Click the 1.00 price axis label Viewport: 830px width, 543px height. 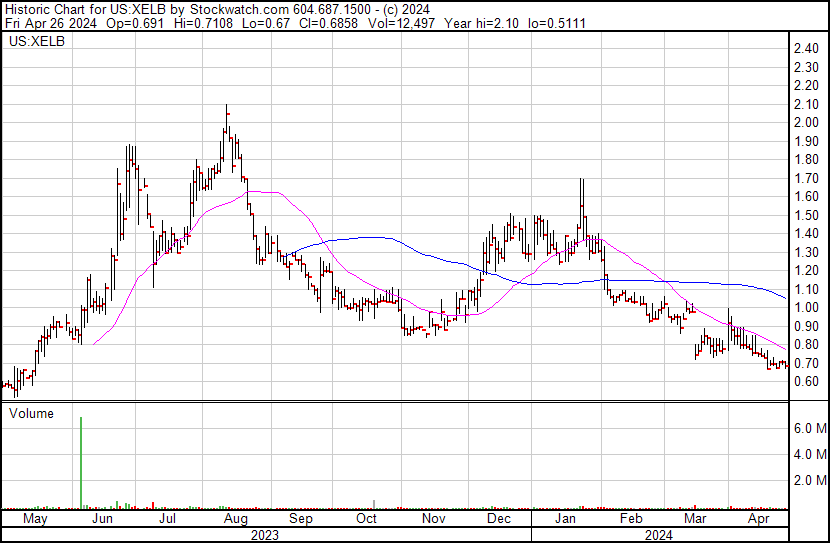(808, 308)
